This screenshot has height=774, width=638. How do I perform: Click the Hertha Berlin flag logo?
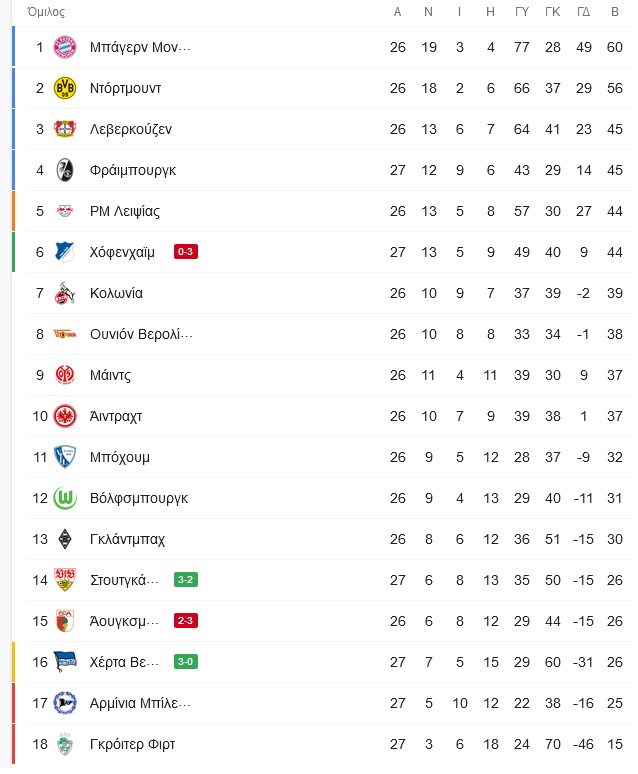pos(65,662)
